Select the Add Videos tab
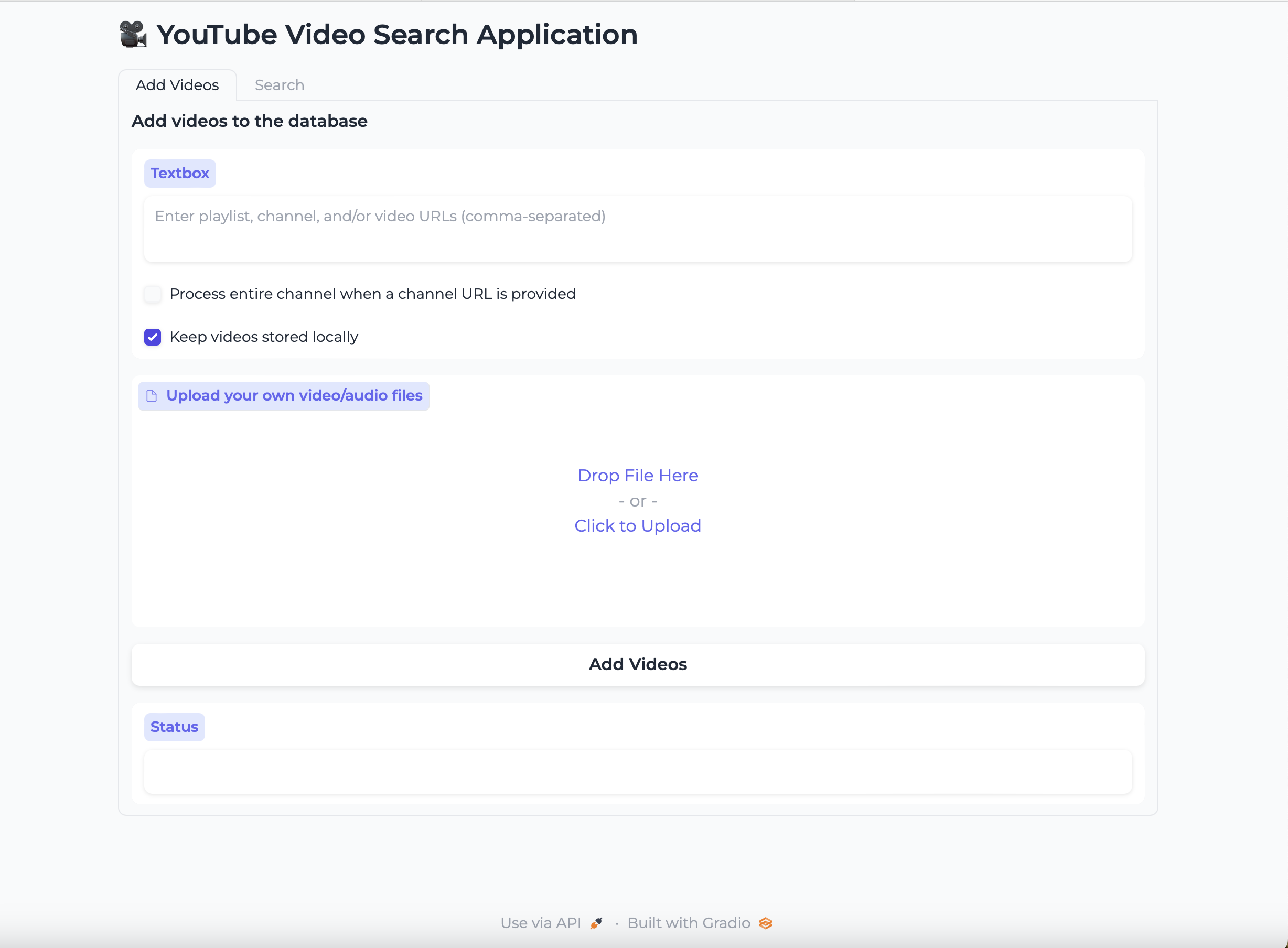The width and height of the screenshot is (1288, 948). point(177,85)
